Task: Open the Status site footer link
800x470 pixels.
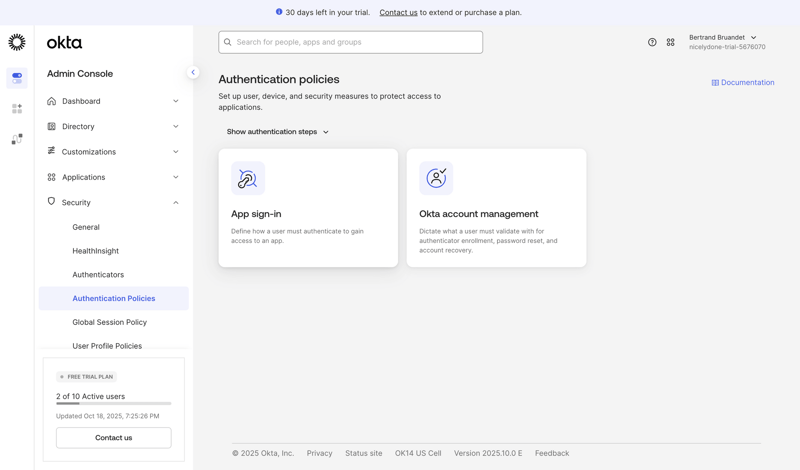Action: tap(364, 453)
